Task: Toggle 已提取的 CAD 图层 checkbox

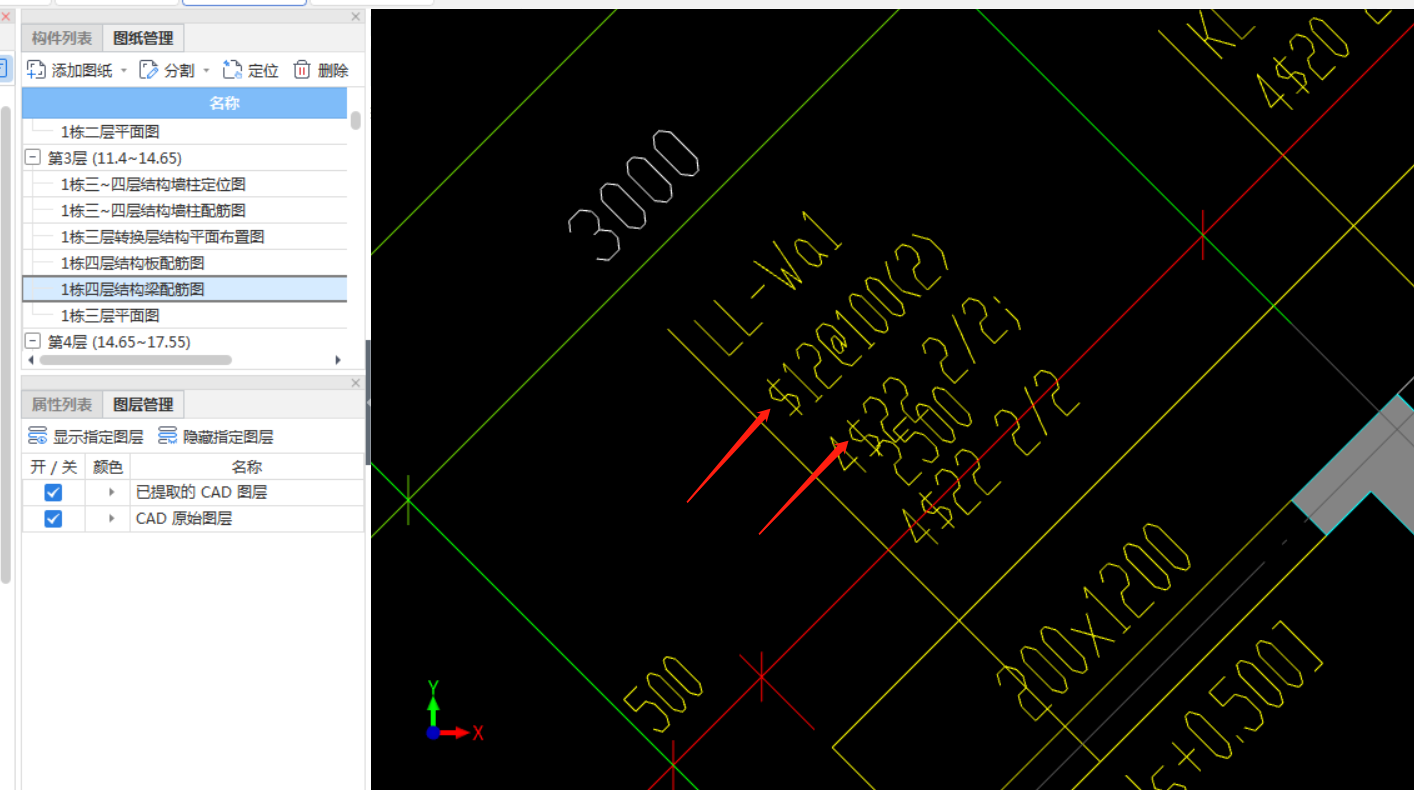Action: tap(53, 492)
